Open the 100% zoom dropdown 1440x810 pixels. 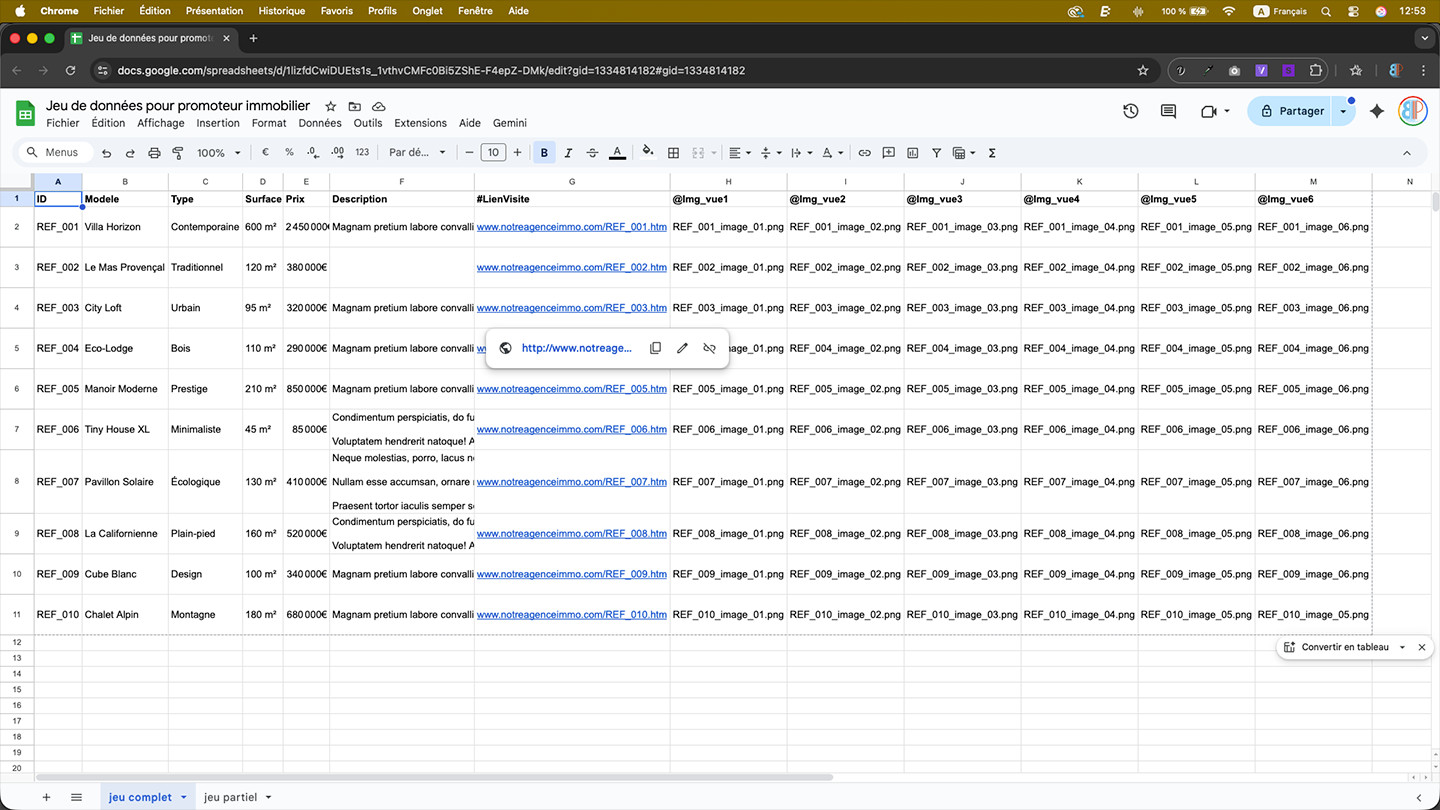coord(218,153)
